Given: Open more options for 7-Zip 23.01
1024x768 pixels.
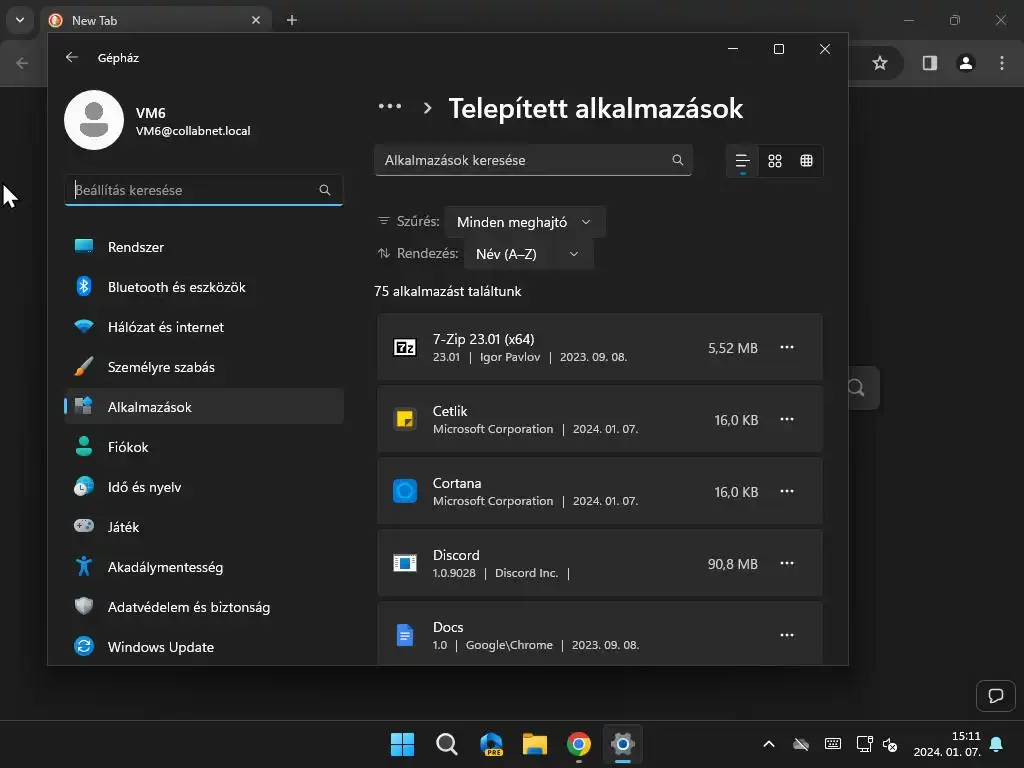Looking at the screenshot, I should point(787,347).
